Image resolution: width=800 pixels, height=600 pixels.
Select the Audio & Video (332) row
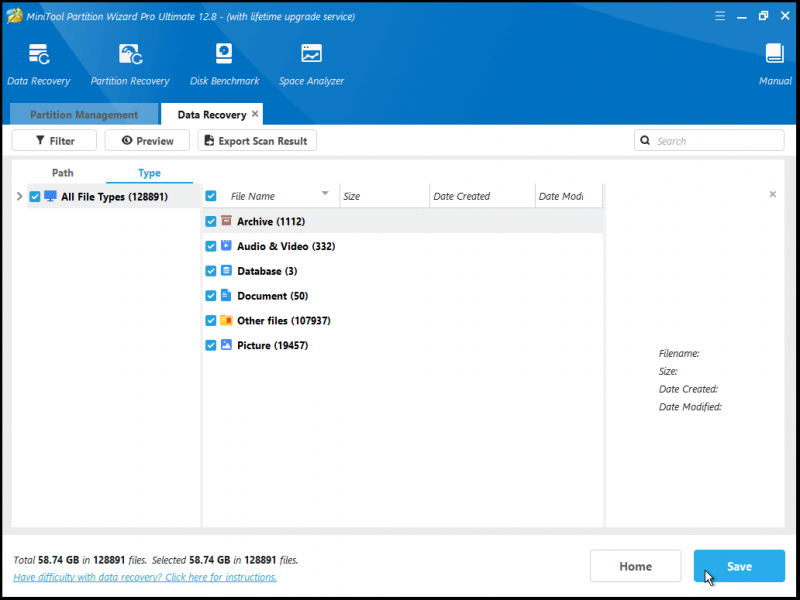tap(403, 246)
